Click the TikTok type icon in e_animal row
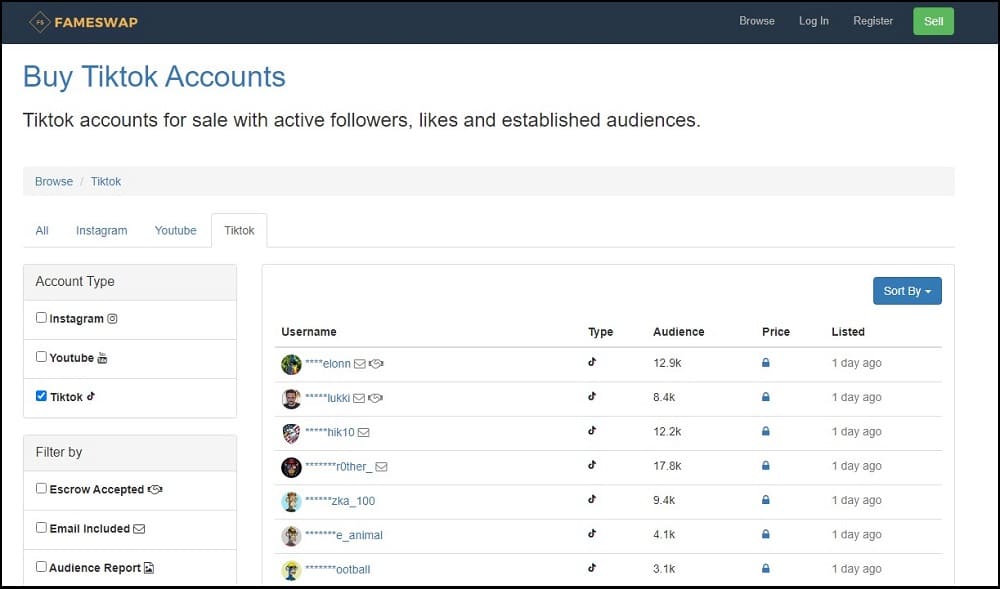This screenshot has height=589, width=1000. (x=592, y=534)
